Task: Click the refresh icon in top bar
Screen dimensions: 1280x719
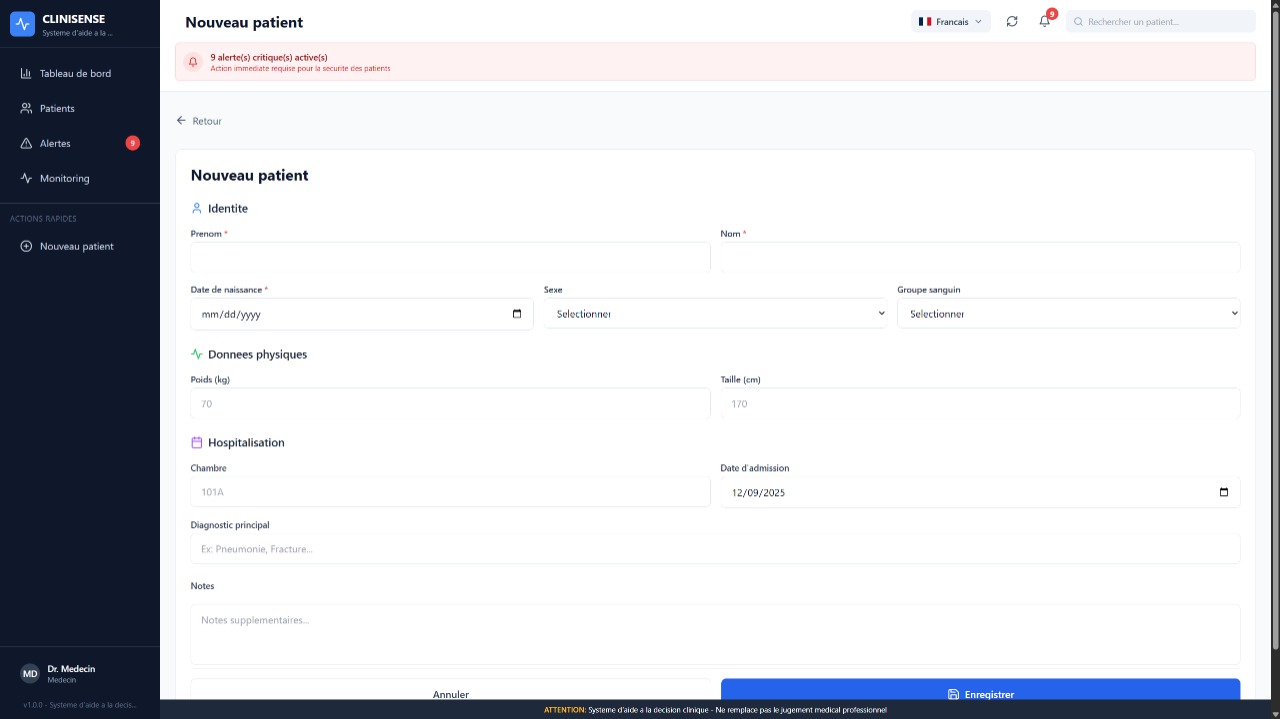Action: pyautogui.click(x=1012, y=21)
